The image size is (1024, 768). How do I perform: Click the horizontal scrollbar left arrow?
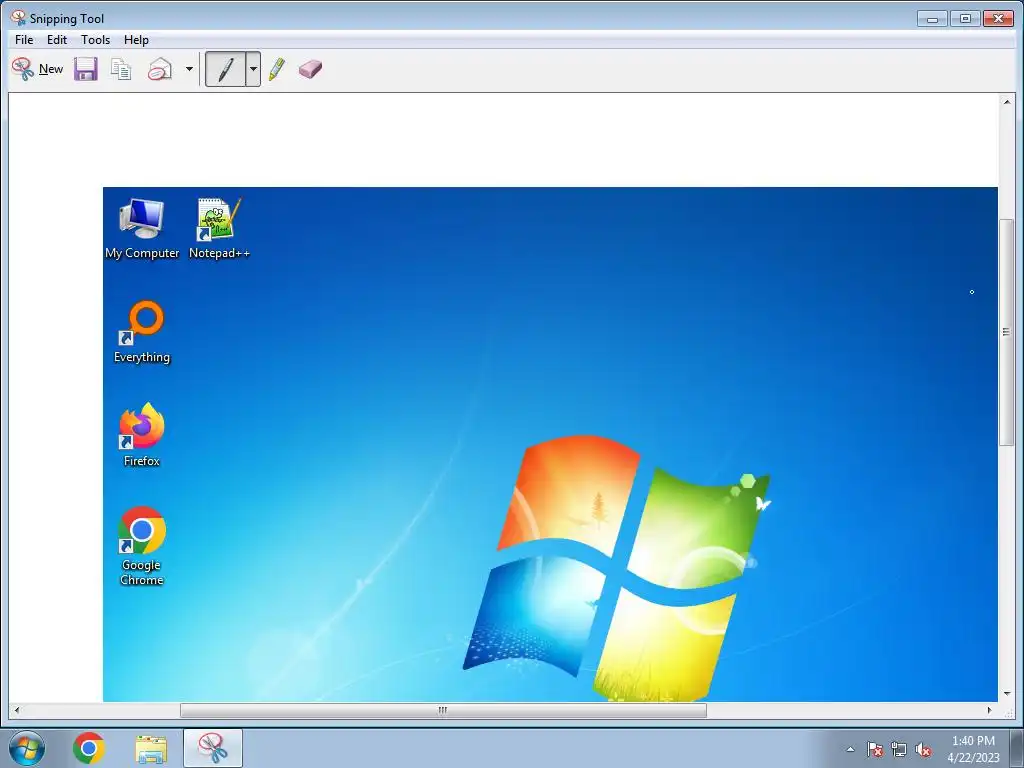coord(16,710)
